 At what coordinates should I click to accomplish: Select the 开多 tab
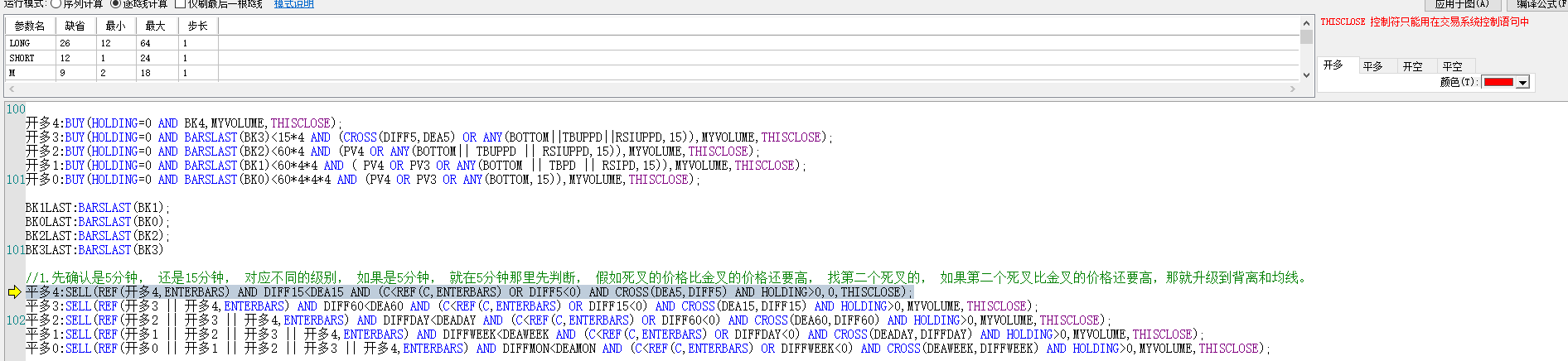point(1333,65)
